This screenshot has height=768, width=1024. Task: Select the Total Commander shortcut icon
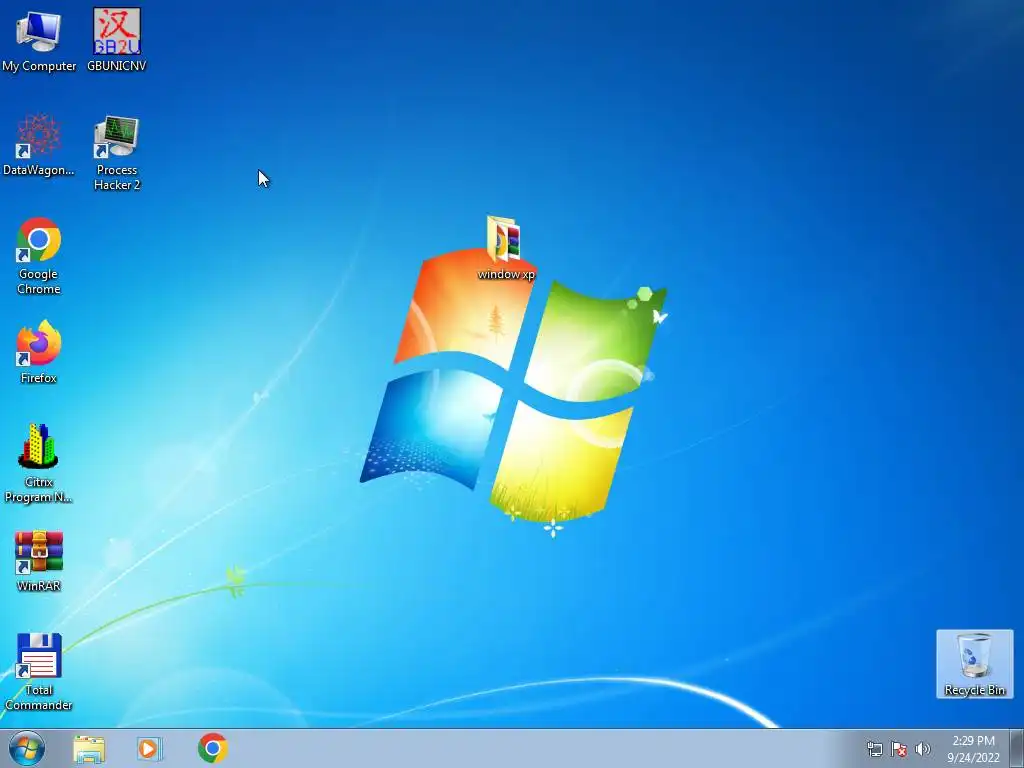click(39, 671)
